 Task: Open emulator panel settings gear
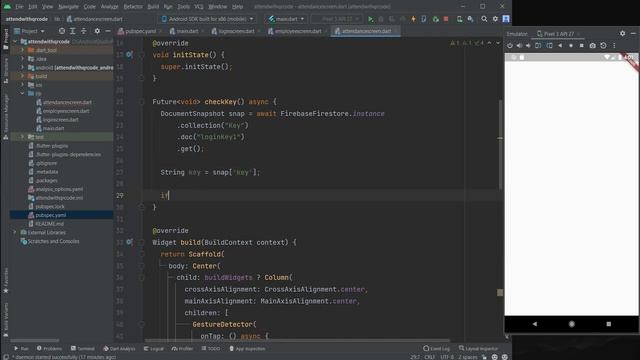click(622, 33)
